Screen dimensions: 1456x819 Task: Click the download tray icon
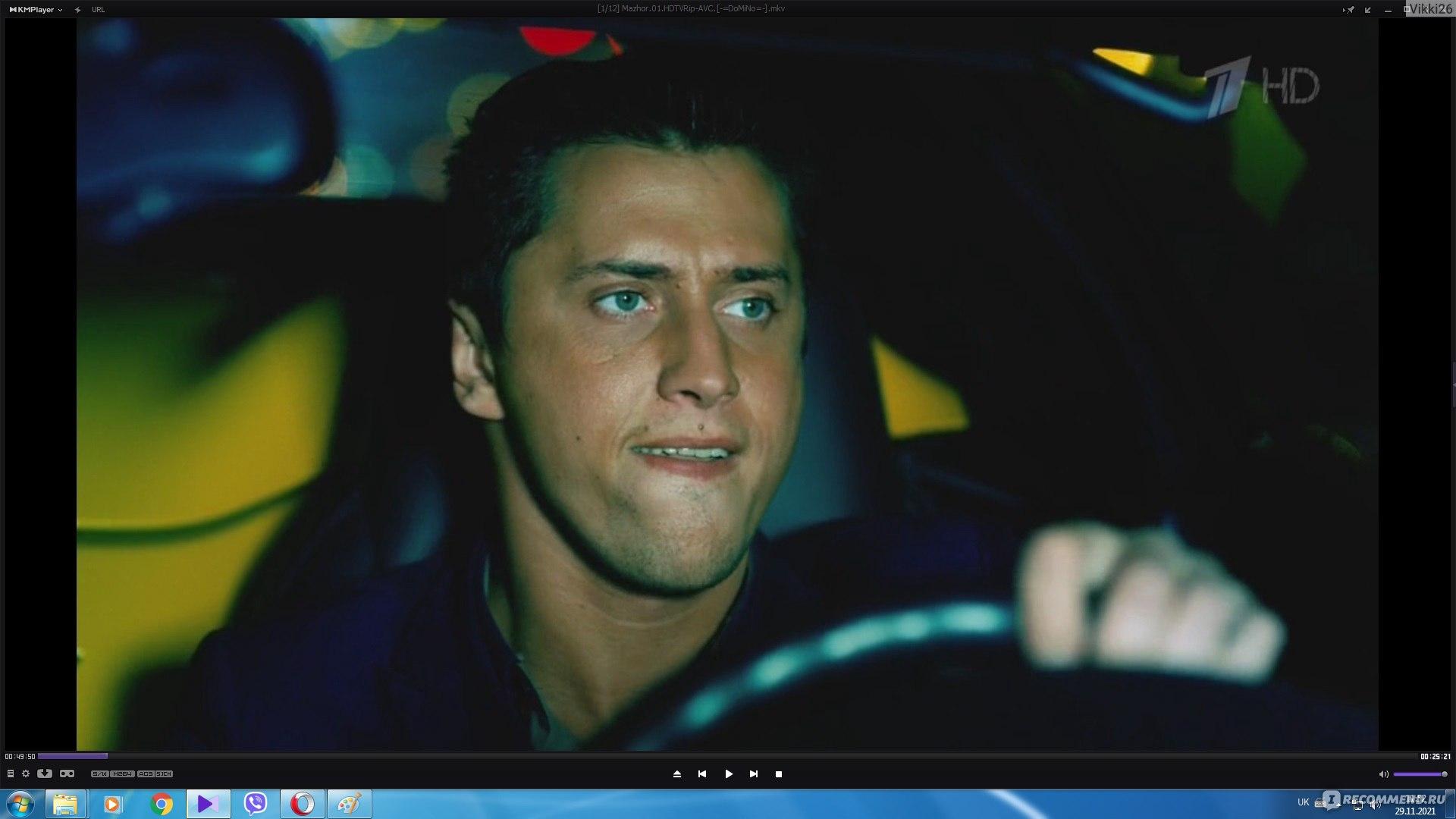pyautogui.click(x=45, y=773)
